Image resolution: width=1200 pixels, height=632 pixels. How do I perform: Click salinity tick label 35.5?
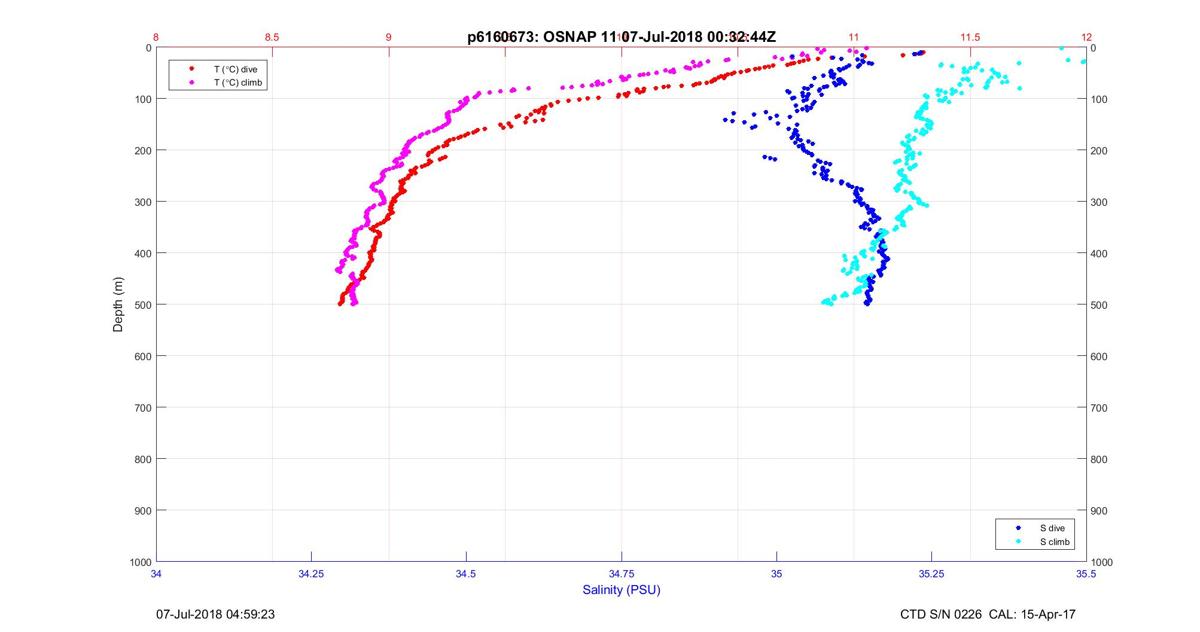point(1086,574)
